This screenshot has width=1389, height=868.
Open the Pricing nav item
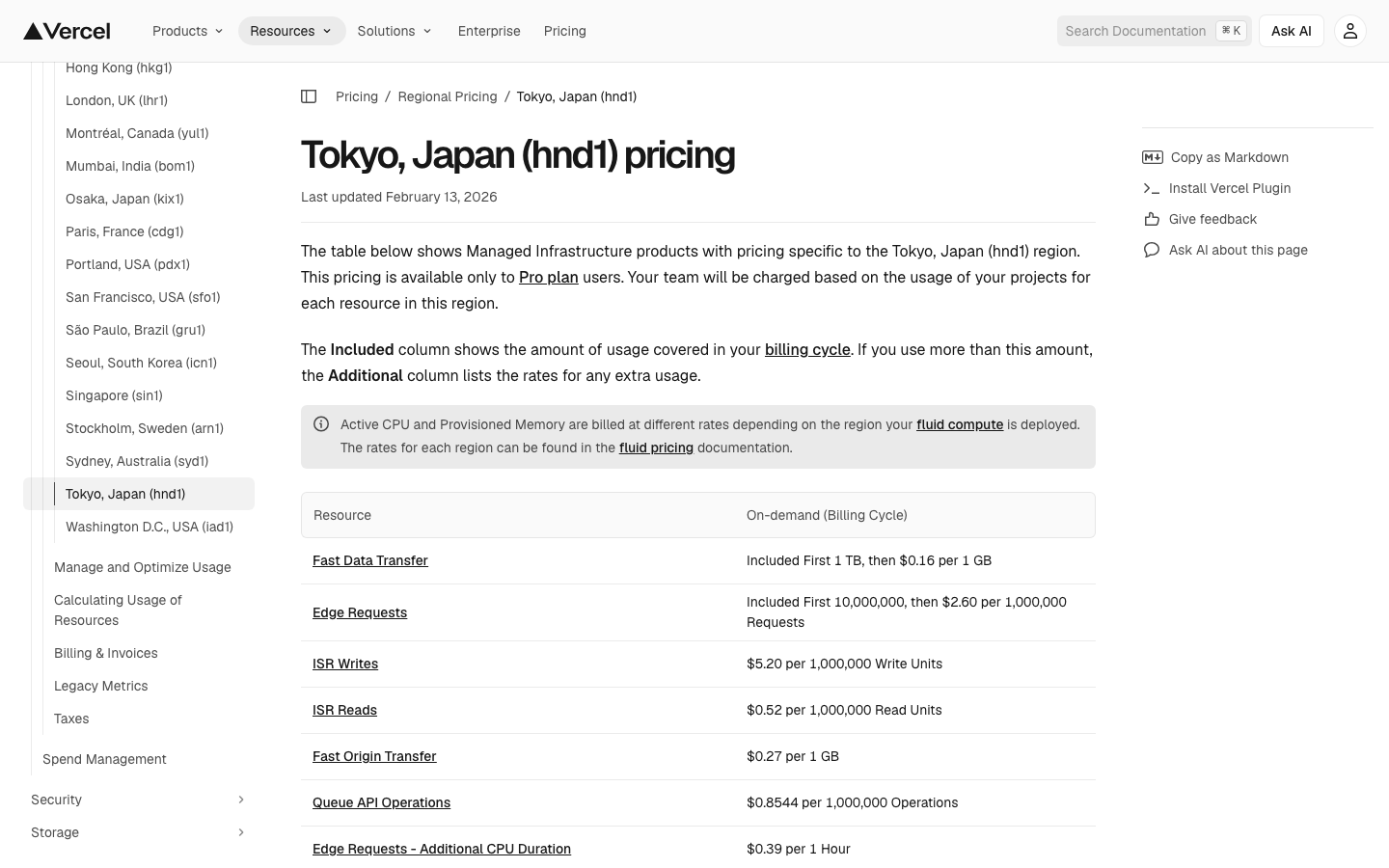click(x=565, y=31)
